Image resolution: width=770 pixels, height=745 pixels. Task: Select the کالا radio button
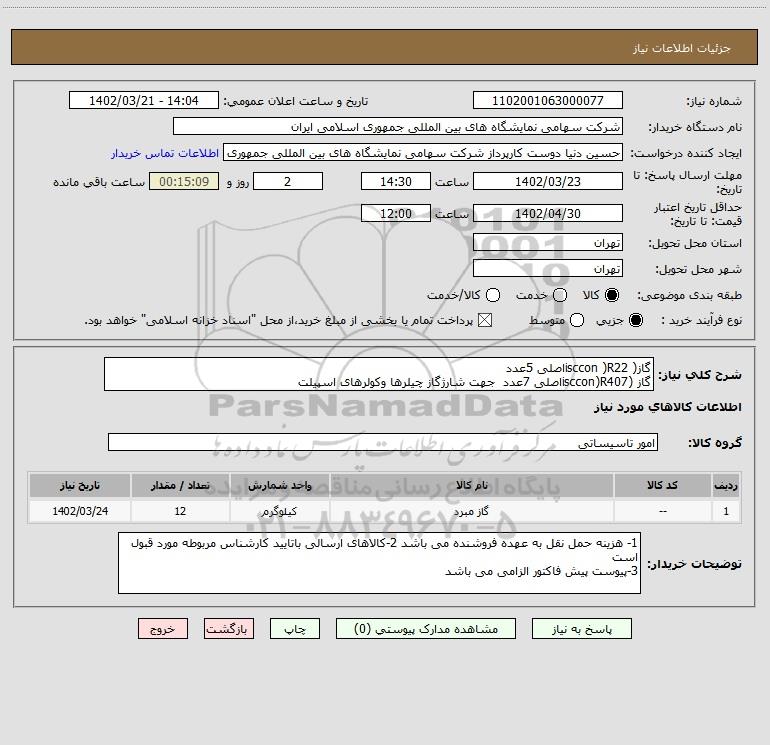[612, 295]
